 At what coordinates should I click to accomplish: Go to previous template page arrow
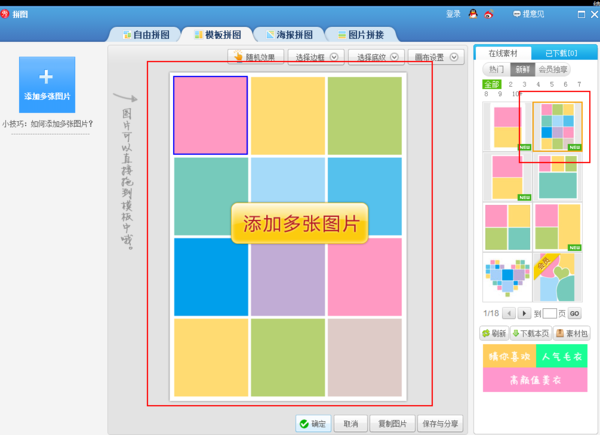coord(509,313)
